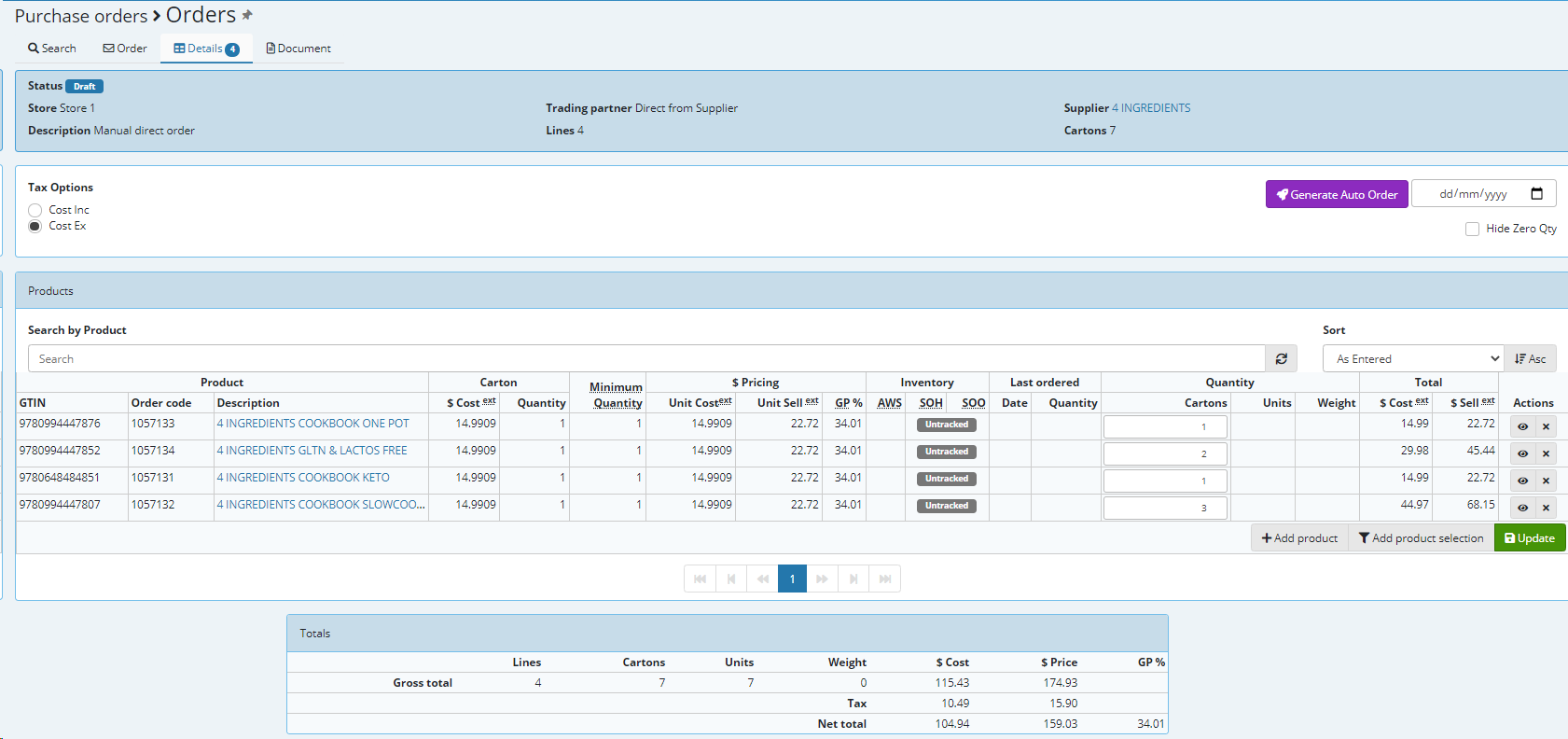Click the previous-page arrow beside page 1
The height and width of the screenshot is (739, 1568).
pos(731,579)
